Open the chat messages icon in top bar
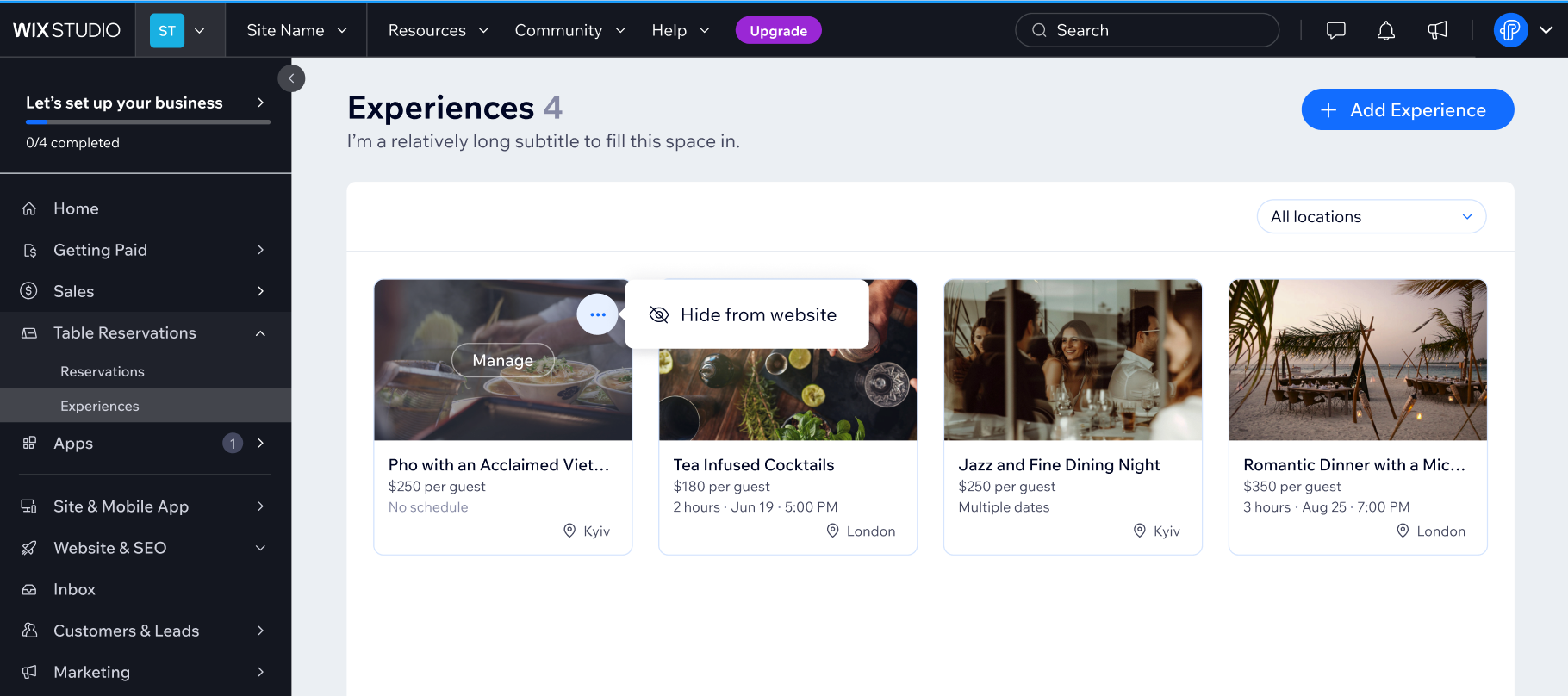 tap(1335, 31)
